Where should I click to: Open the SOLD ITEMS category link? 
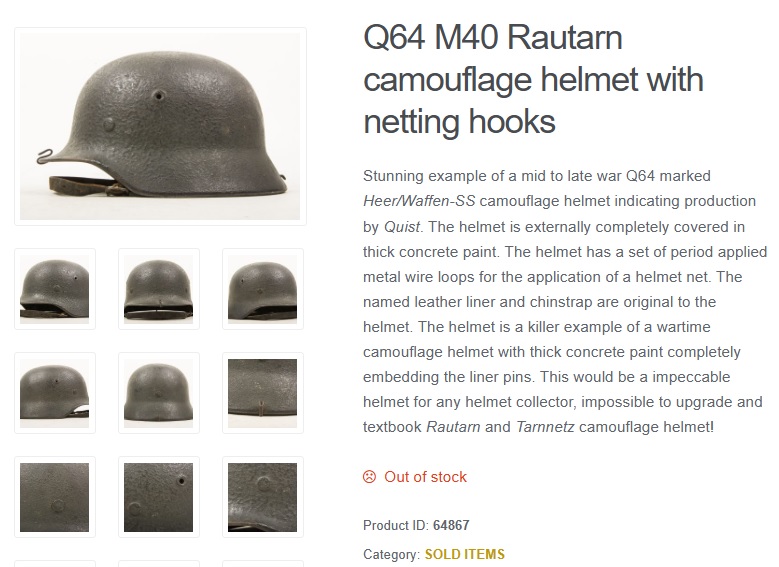[465, 554]
